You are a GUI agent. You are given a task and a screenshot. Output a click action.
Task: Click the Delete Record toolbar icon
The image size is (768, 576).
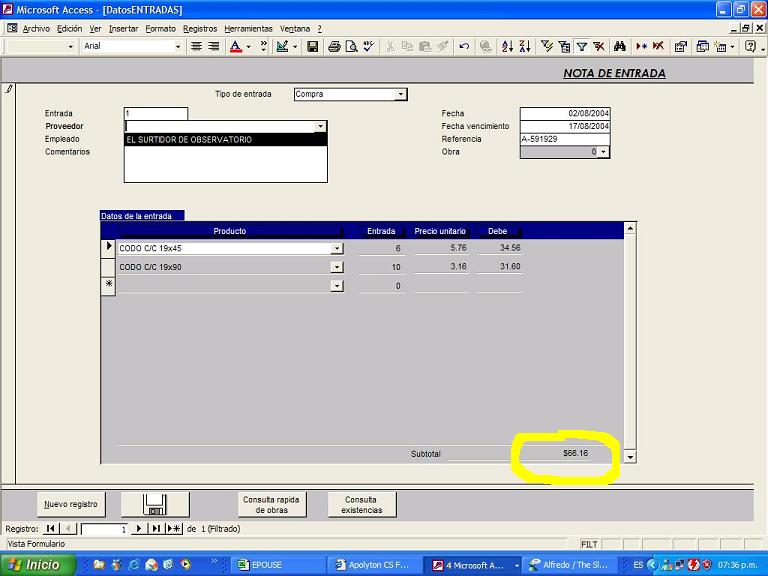tap(659, 46)
